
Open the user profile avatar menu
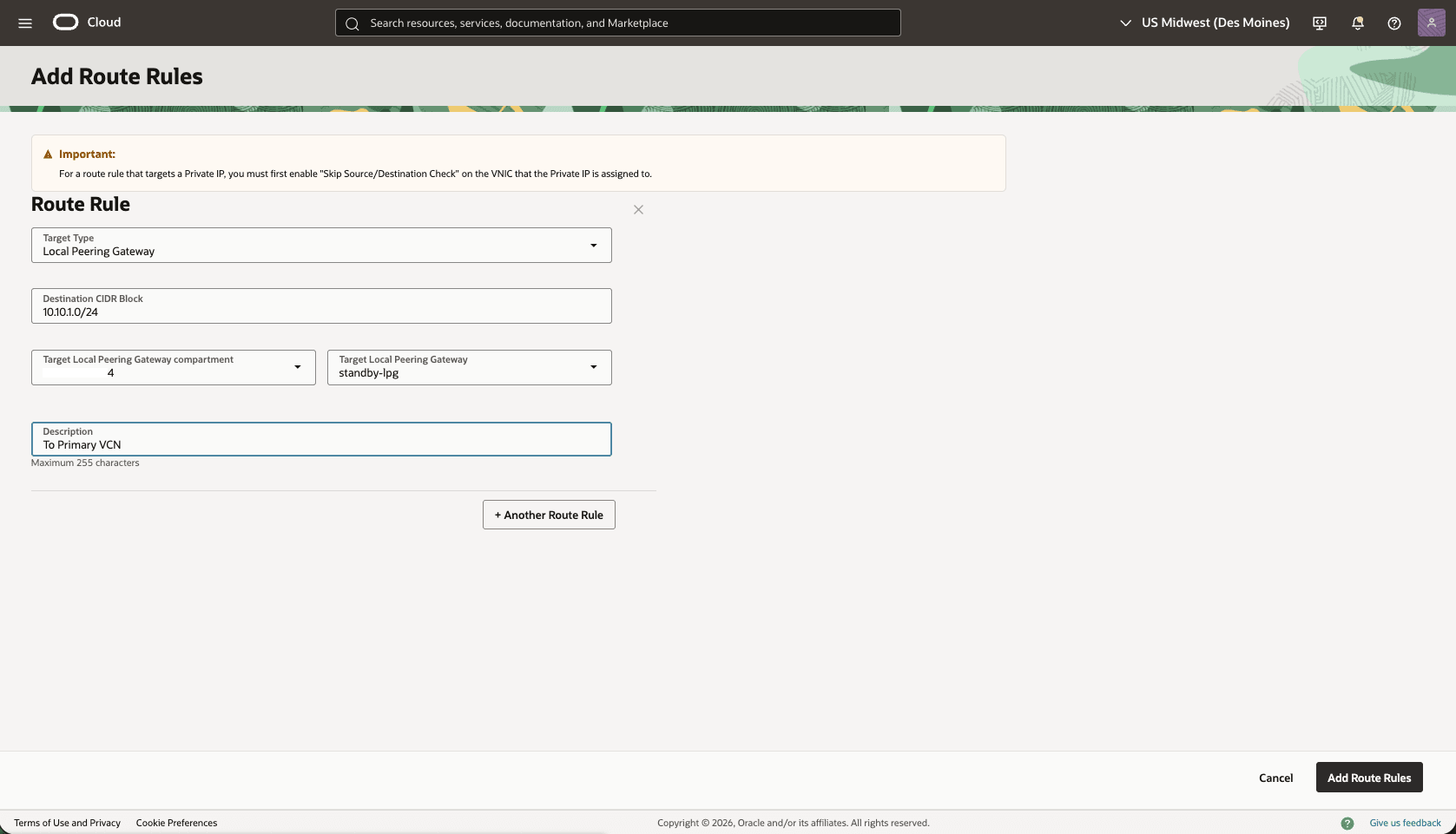pyautogui.click(x=1431, y=23)
